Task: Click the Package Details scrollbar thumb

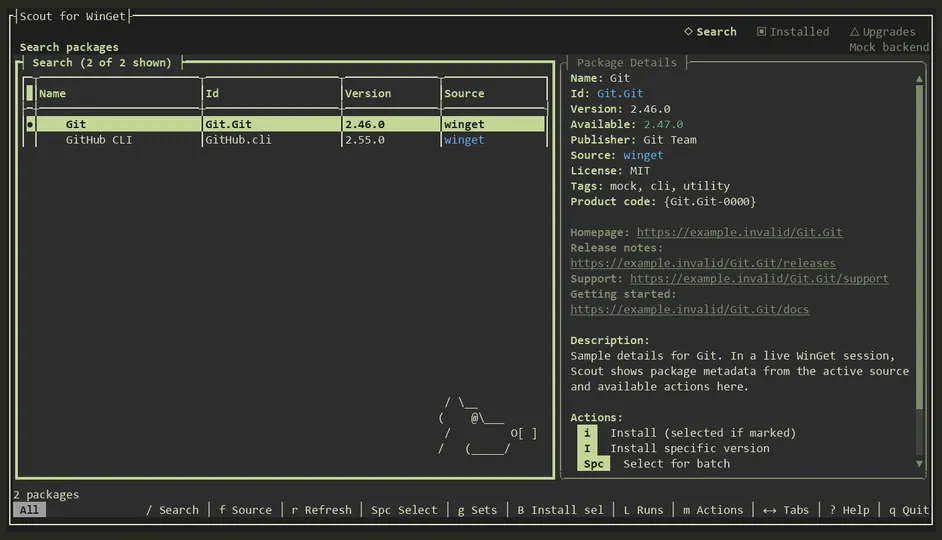Action: [x=919, y=246]
